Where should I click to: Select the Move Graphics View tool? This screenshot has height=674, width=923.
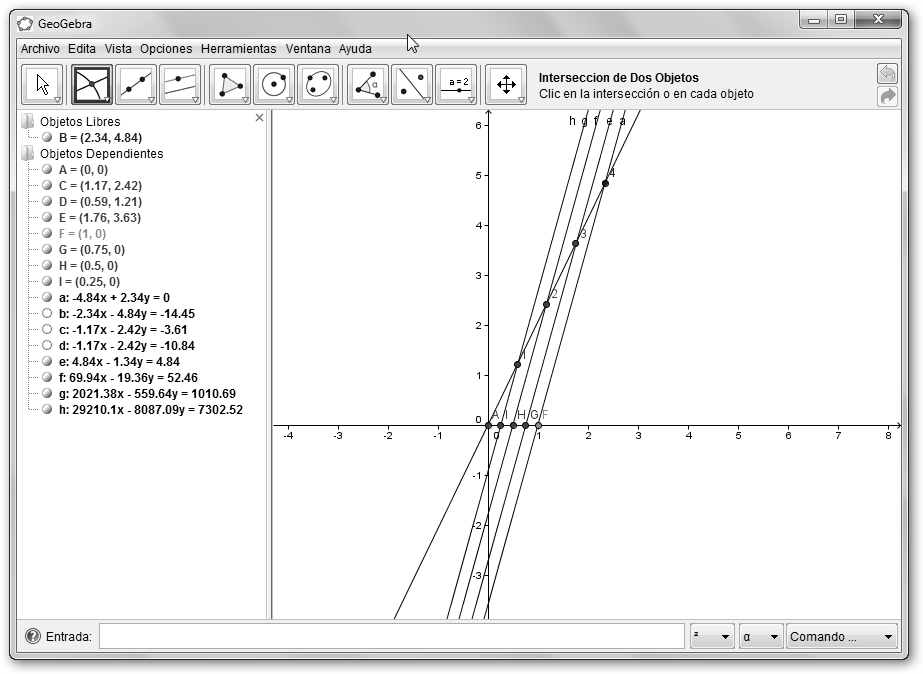pos(506,85)
